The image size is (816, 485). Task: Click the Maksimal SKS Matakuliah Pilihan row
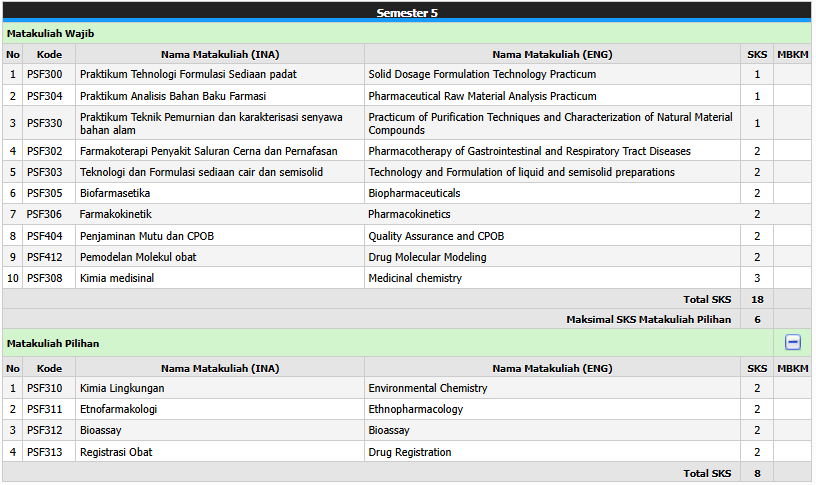(648, 320)
